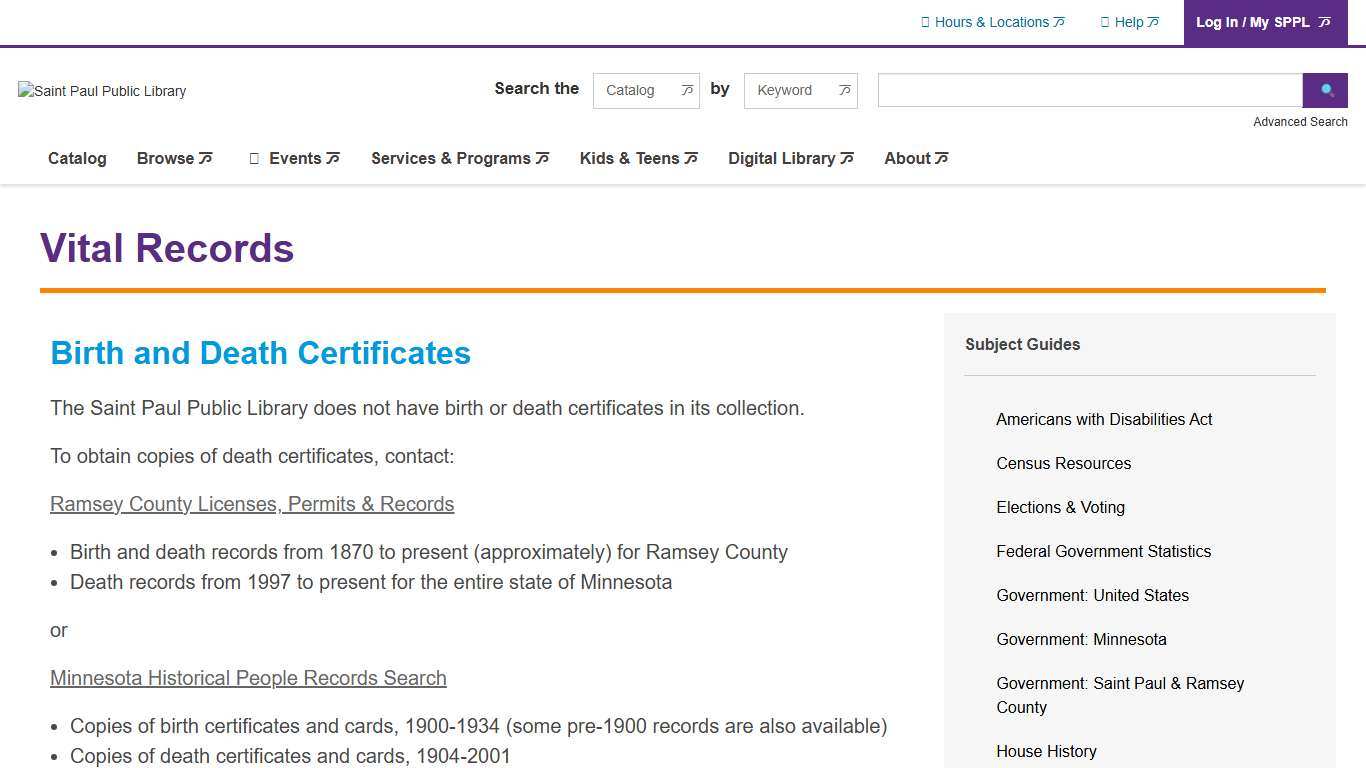
Task: Expand the Digital Library menu
Action: [x=784, y=158]
